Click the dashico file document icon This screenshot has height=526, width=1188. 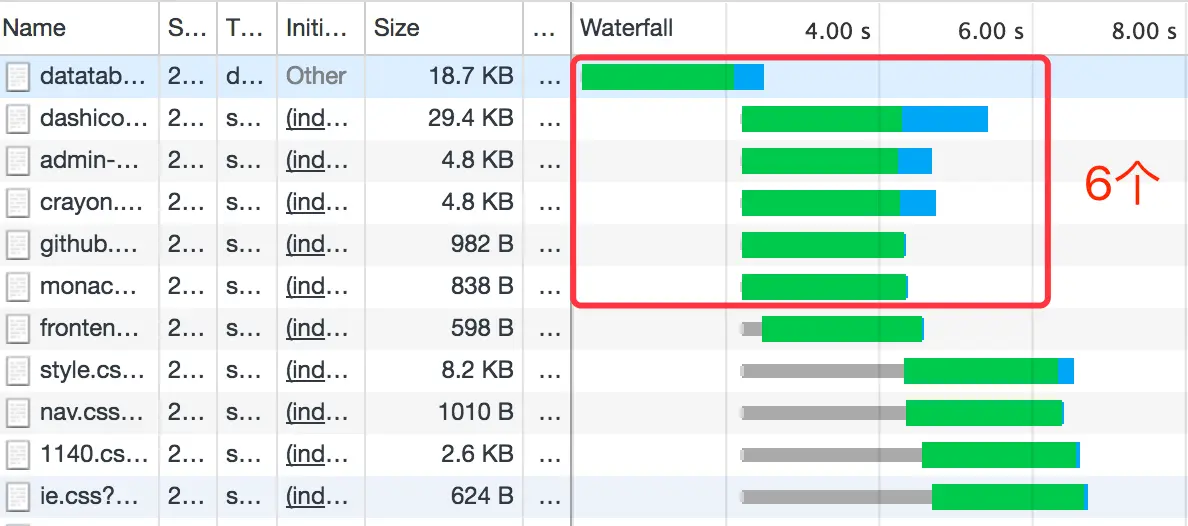tap(18, 119)
